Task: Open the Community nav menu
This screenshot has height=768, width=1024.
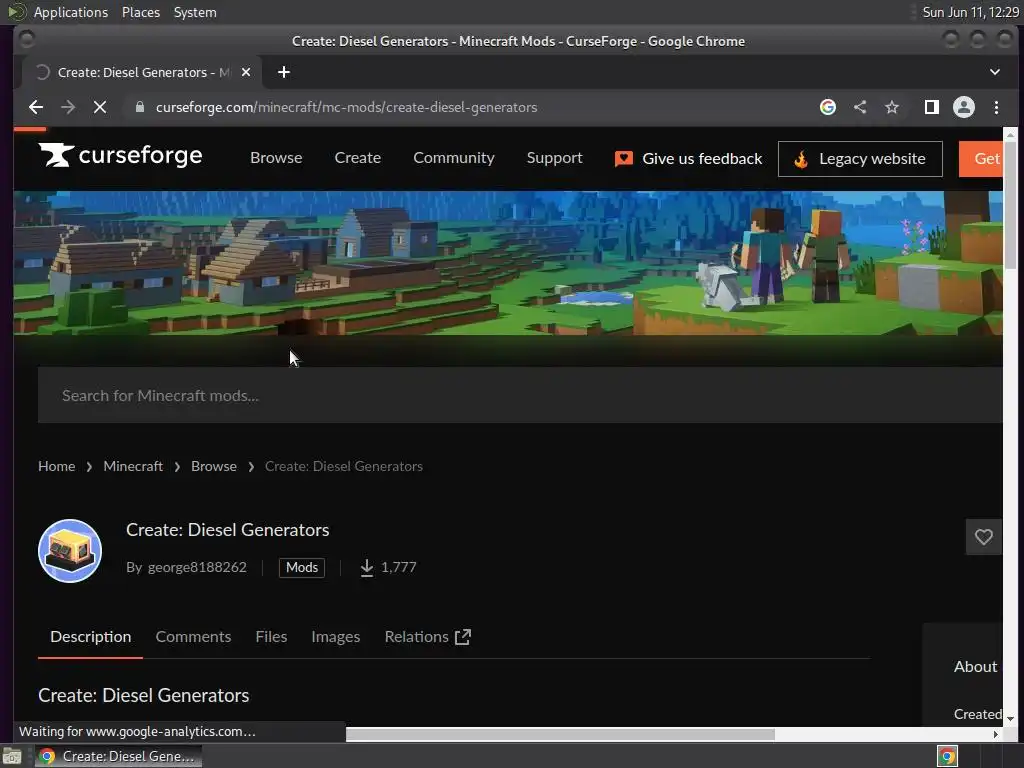Action: 454,158
